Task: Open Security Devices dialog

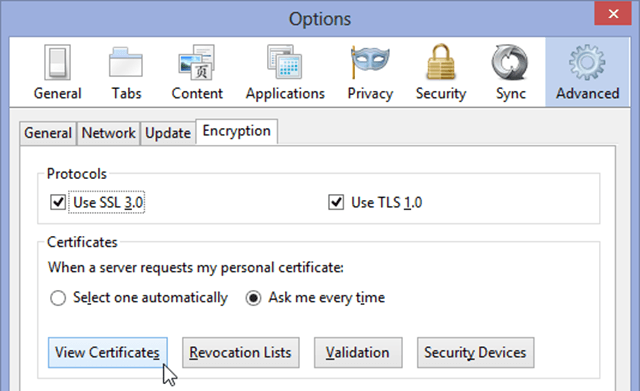Action: click(476, 353)
